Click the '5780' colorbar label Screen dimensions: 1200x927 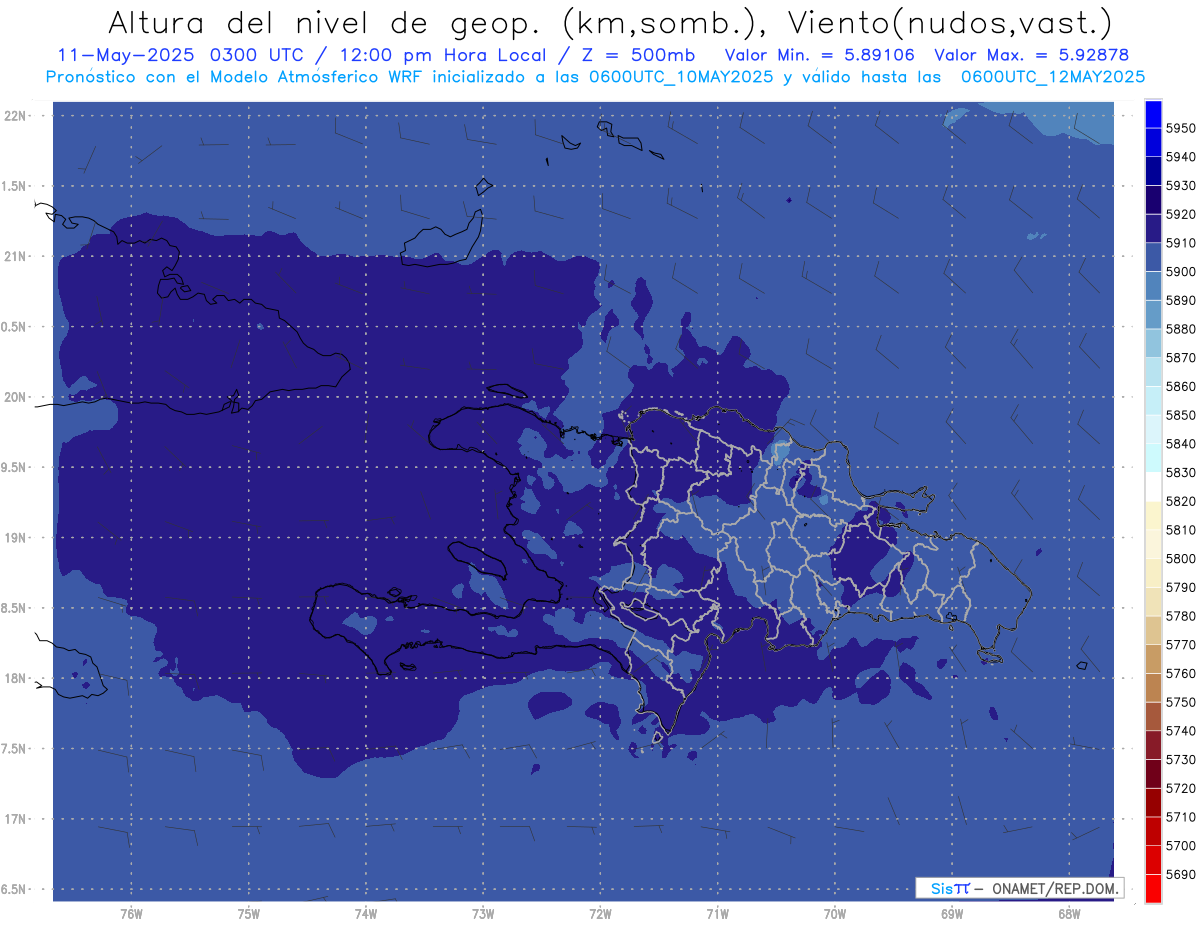[1180, 616]
